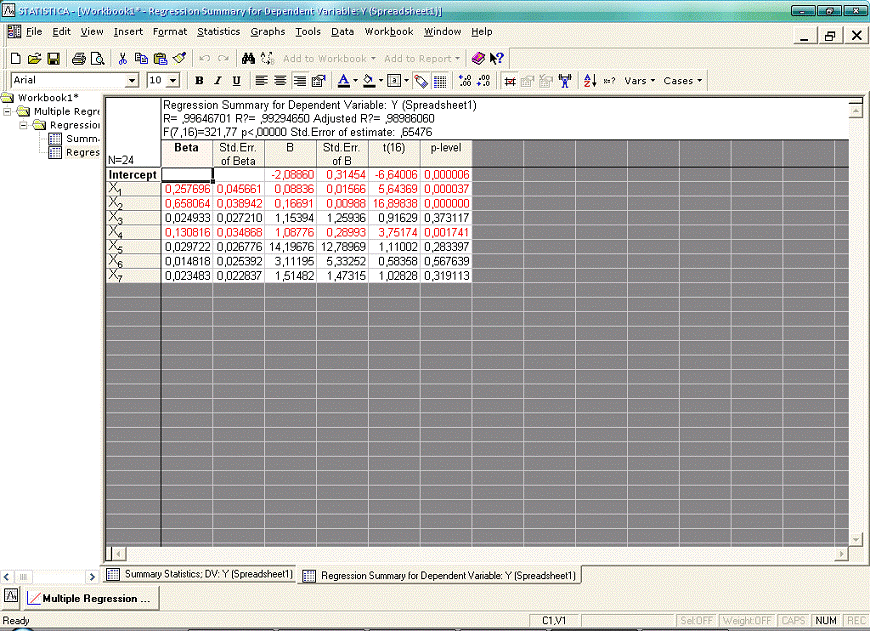870x631 pixels.
Task: Collapse the Multiple Regression tree folder
Action: point(9,112)
